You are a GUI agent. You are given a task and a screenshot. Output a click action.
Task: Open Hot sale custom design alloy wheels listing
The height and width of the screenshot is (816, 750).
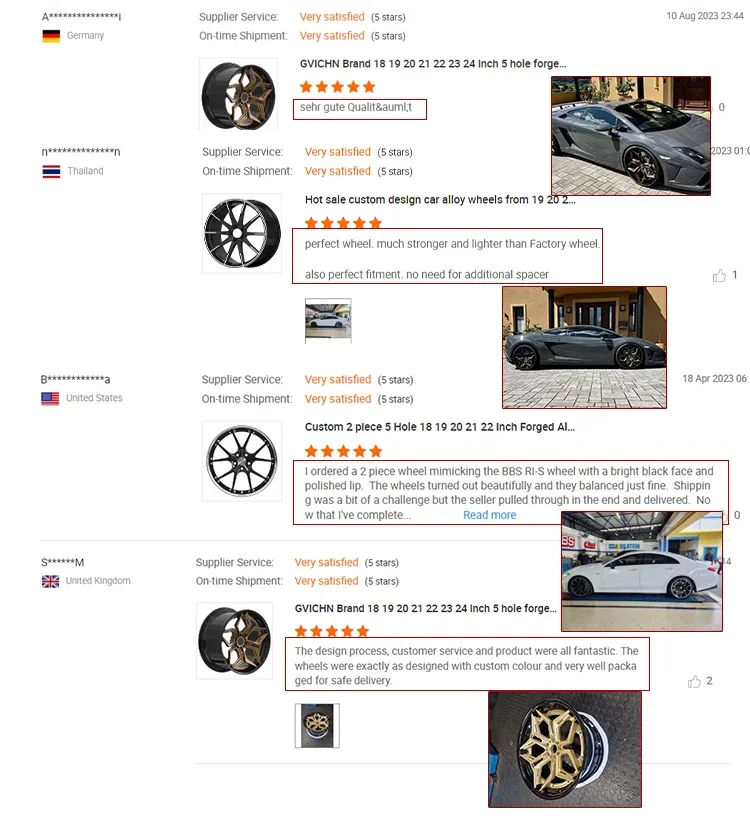pos(440,200)
